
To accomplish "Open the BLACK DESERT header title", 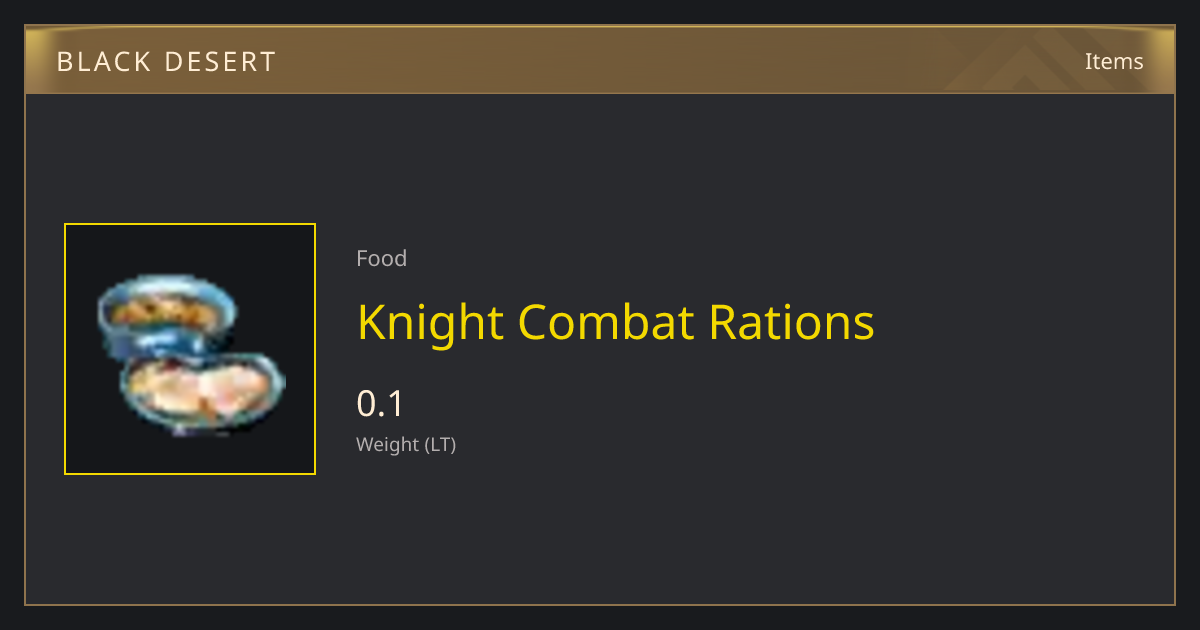I will (166, 62).
